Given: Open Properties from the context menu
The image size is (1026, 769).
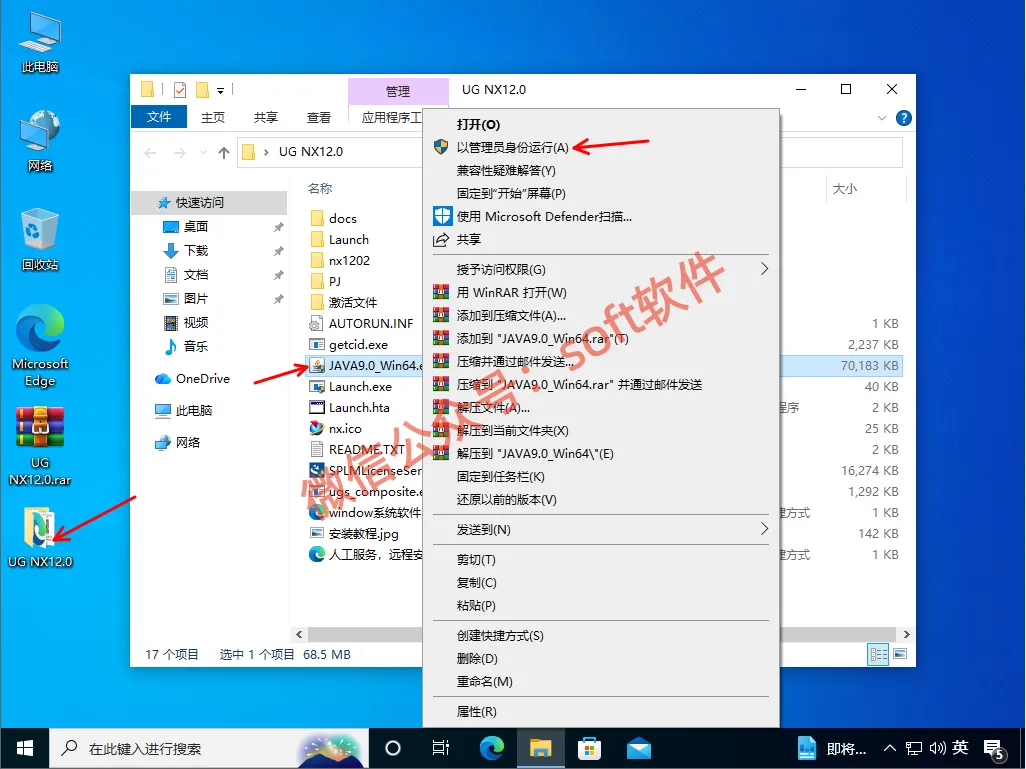Looking at the screenshot, I should pyautogui.click(x=601, y=711).
